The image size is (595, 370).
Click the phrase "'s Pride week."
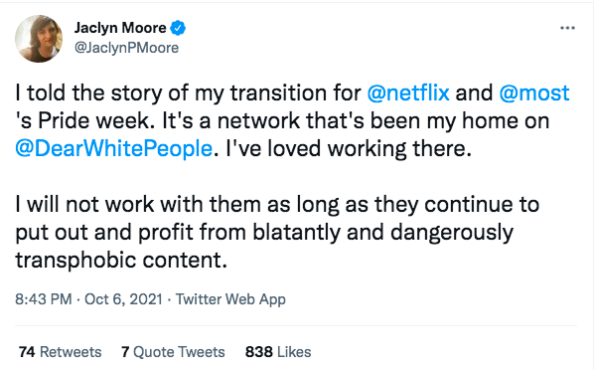pos(85,121)
